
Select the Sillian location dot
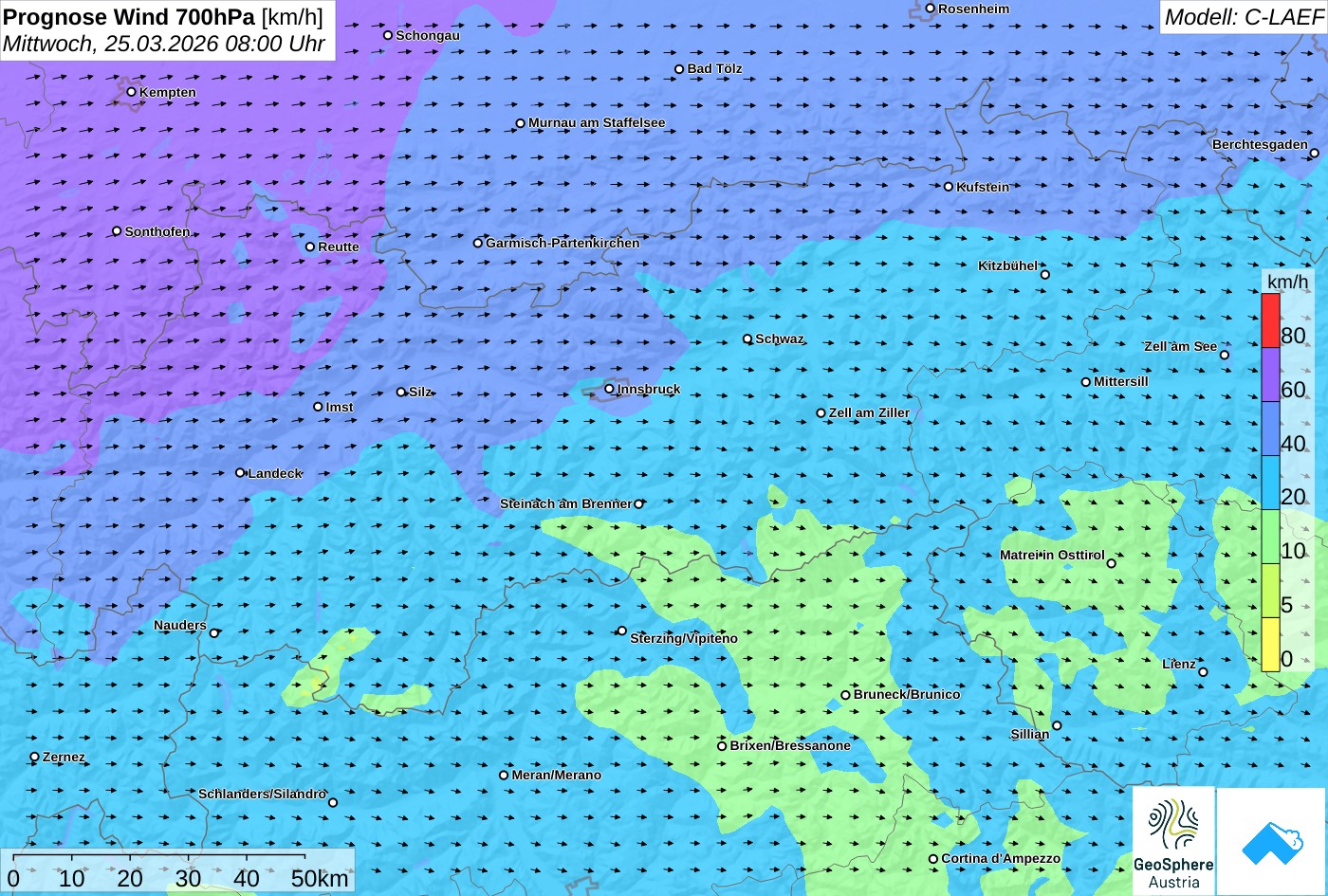(1057, 725)
